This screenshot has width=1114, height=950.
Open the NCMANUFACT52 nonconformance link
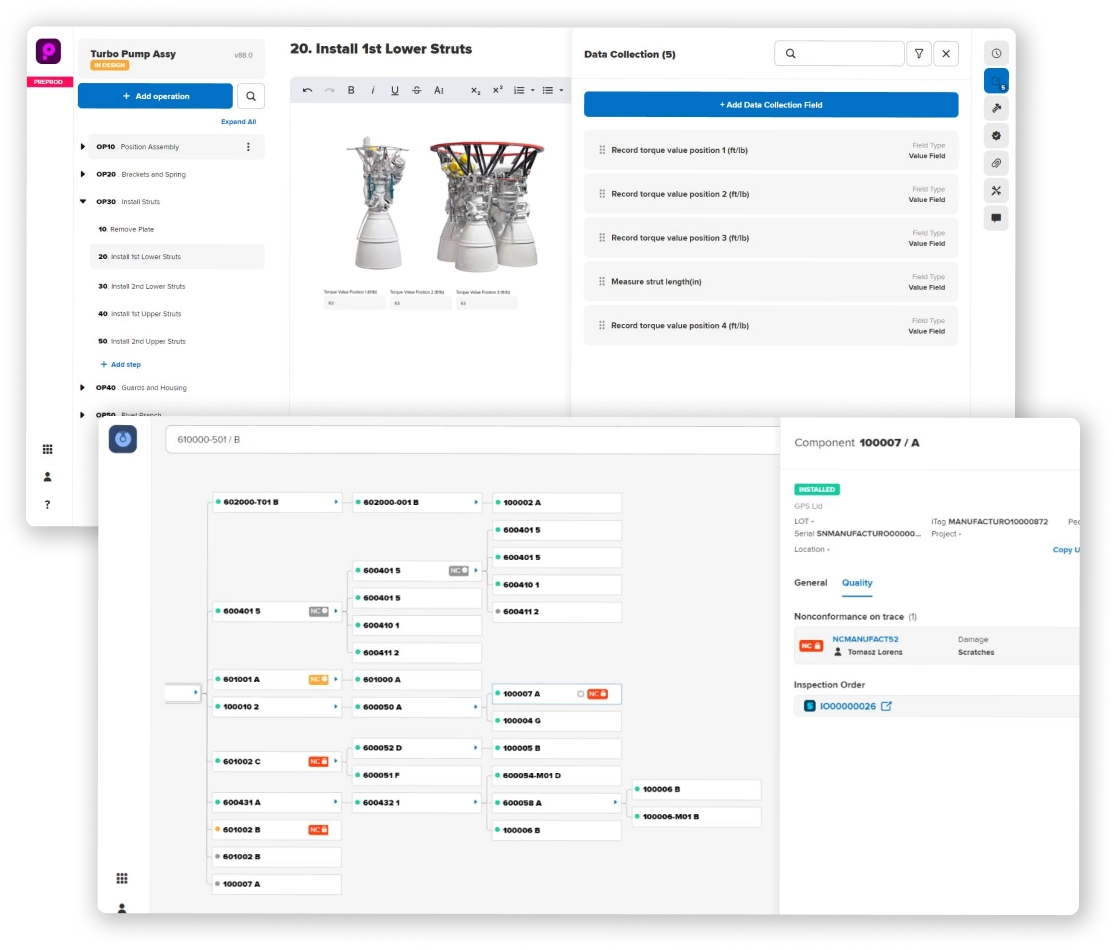click(865, 639)
